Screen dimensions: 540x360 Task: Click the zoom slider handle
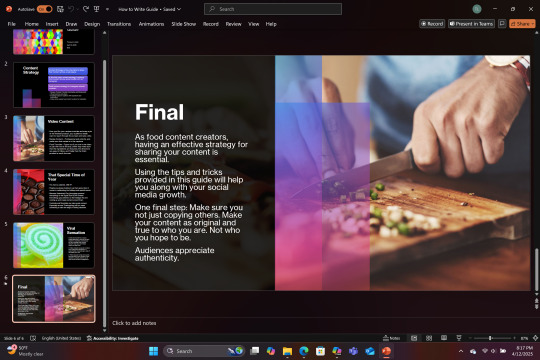click(x=490, y=338)
